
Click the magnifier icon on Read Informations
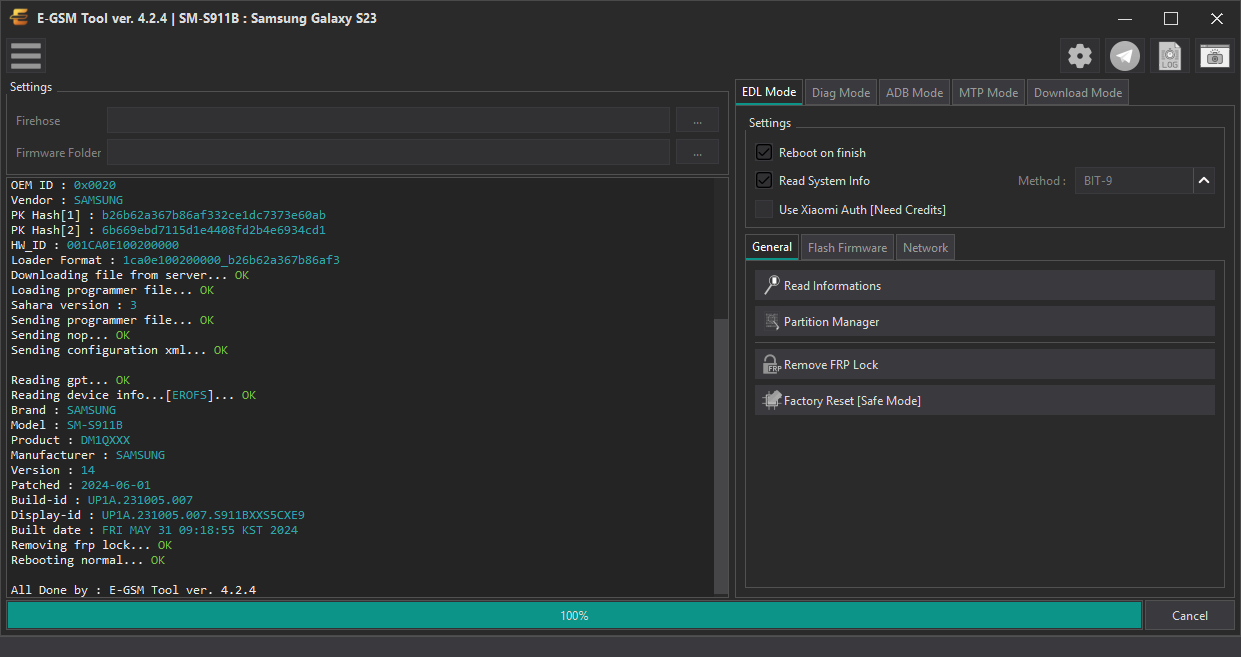click(771, 285)
